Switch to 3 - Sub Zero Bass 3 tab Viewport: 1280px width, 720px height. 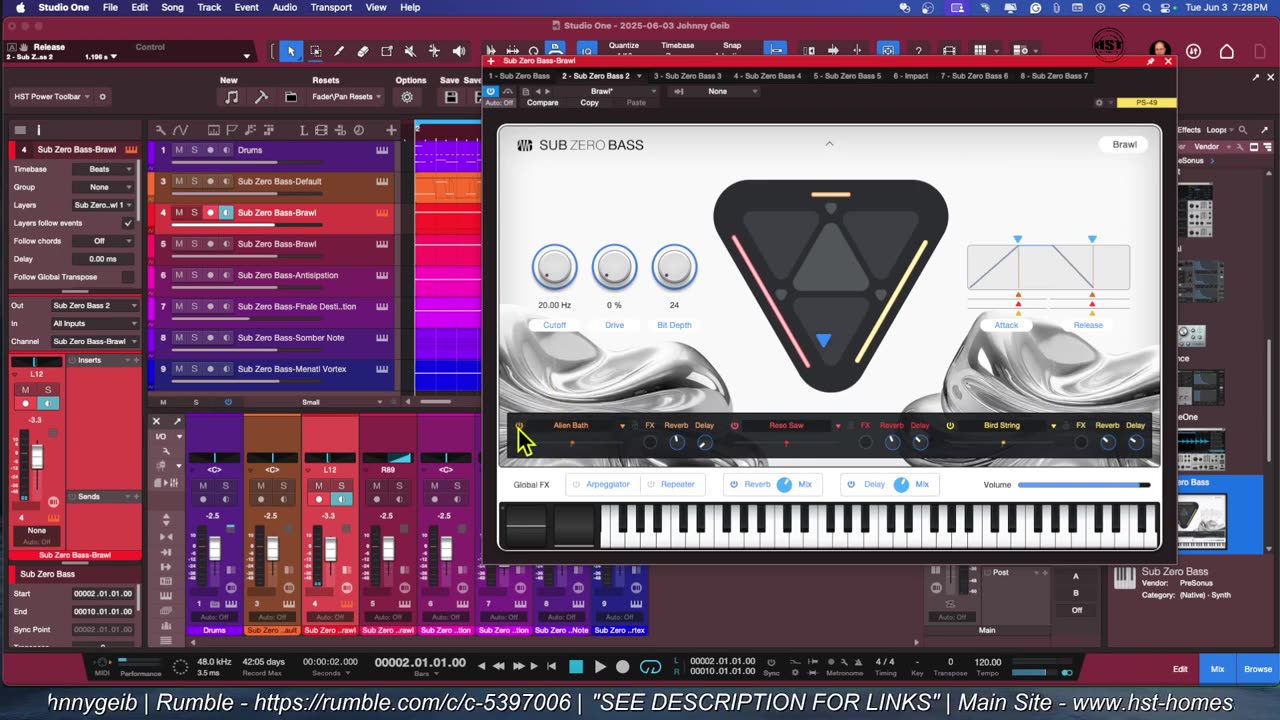687,76
